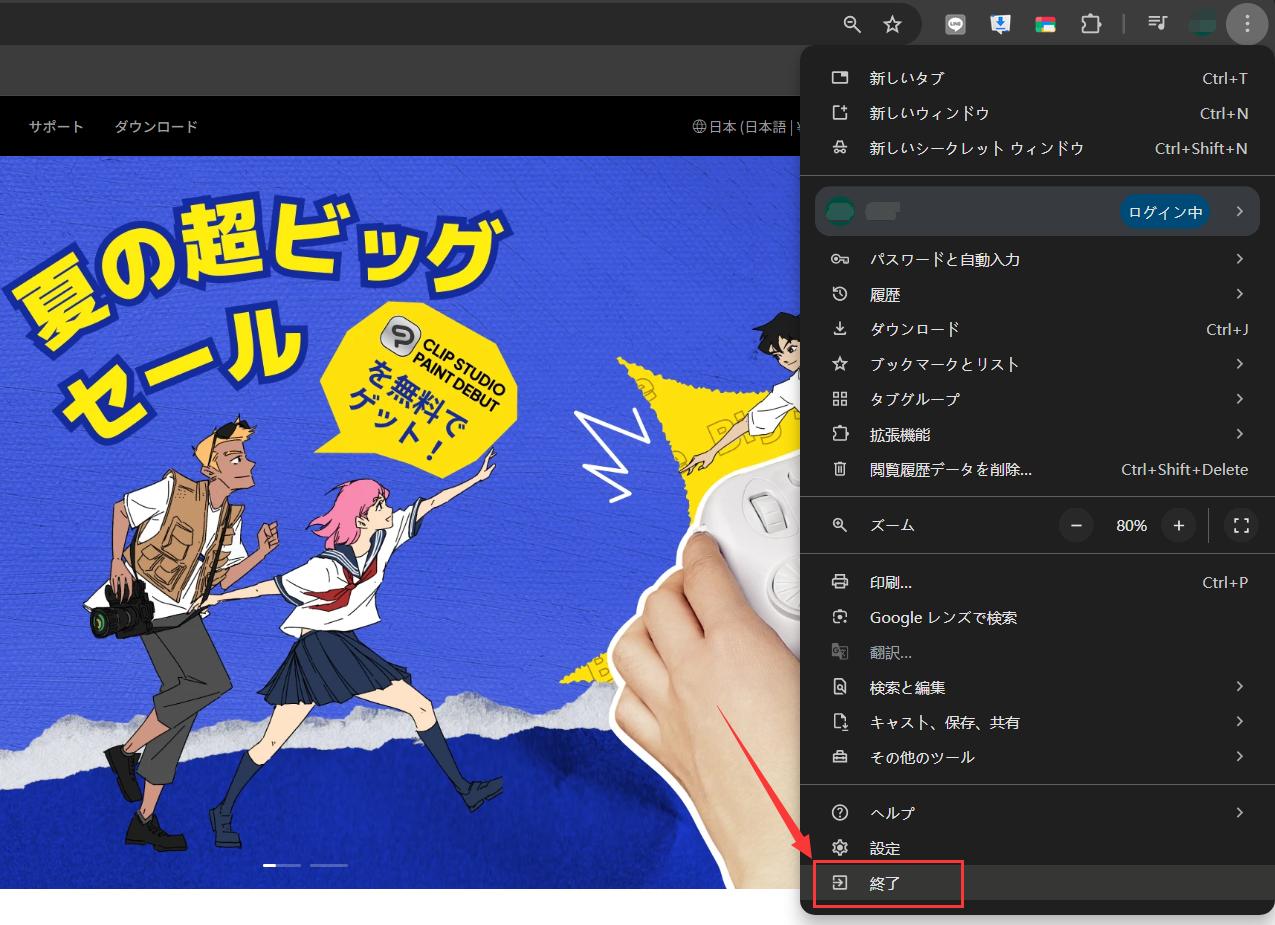The width and height of the screenshot is (1275, 925).
Task: Increase zoom with the plus button
Action: (x=1179, y=525)
